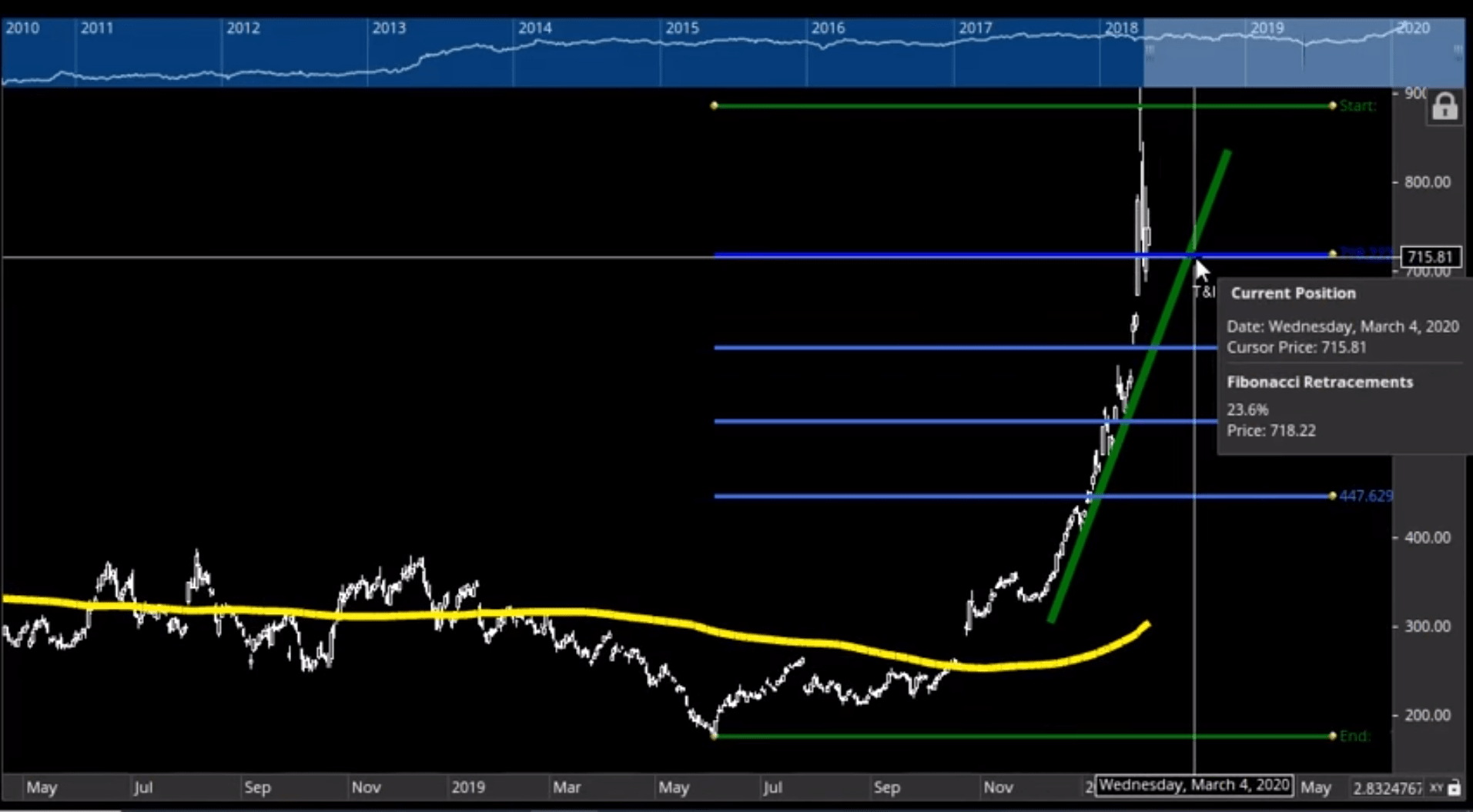
Task: Jump to 2013 in the overview timeline
Action: coord(389,28)
